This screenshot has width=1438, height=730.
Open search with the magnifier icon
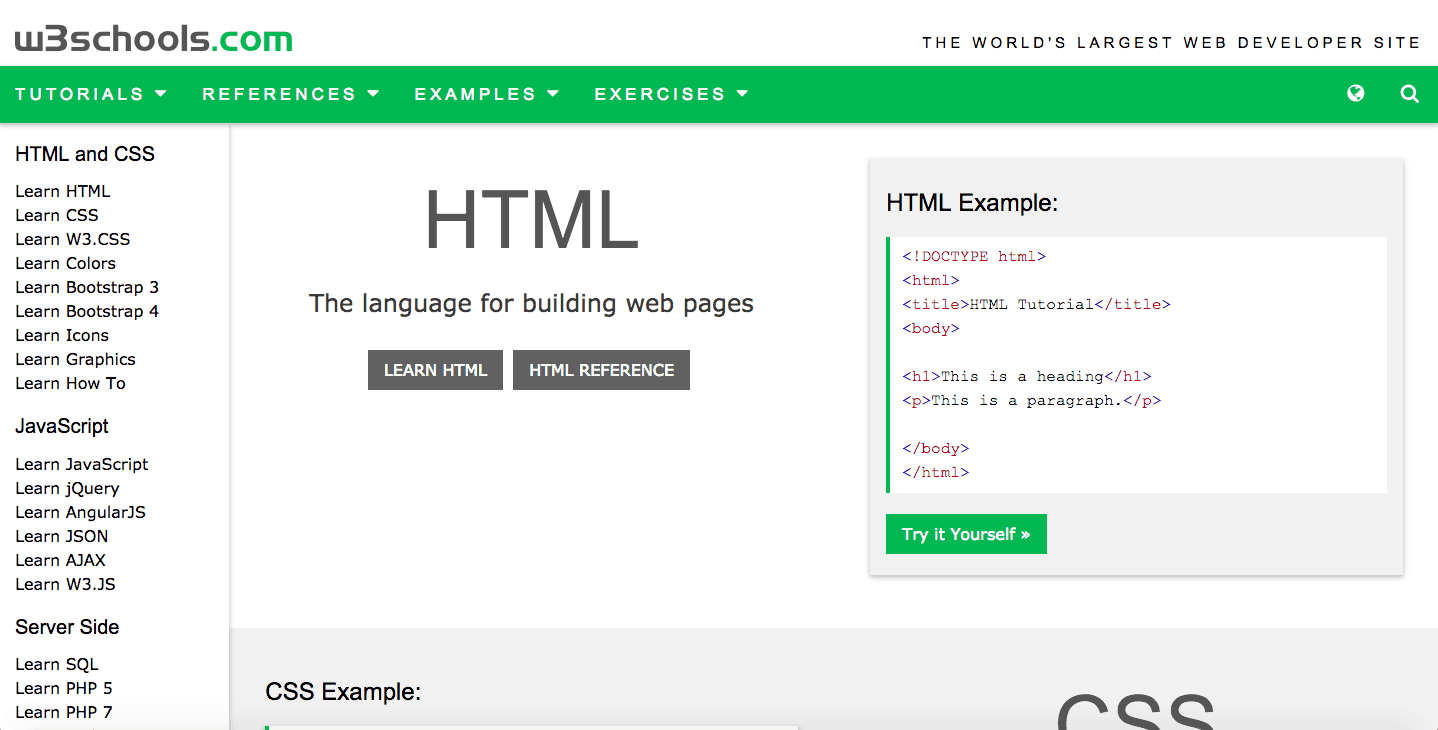1409,94
